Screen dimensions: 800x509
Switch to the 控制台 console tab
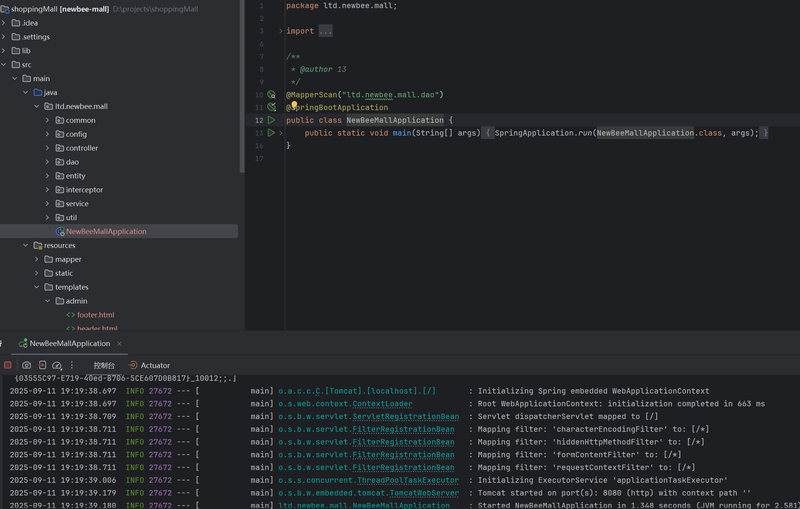pyautogui.click(x=104, y=365)
